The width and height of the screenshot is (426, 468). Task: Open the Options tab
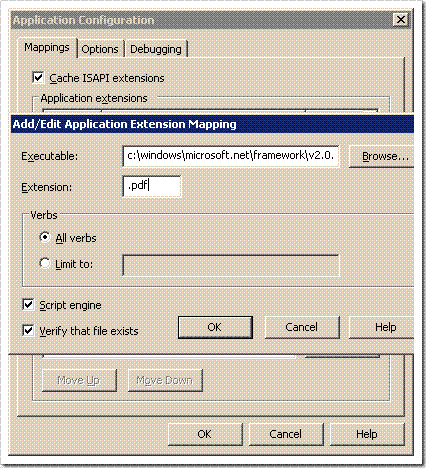coord(100,49)
